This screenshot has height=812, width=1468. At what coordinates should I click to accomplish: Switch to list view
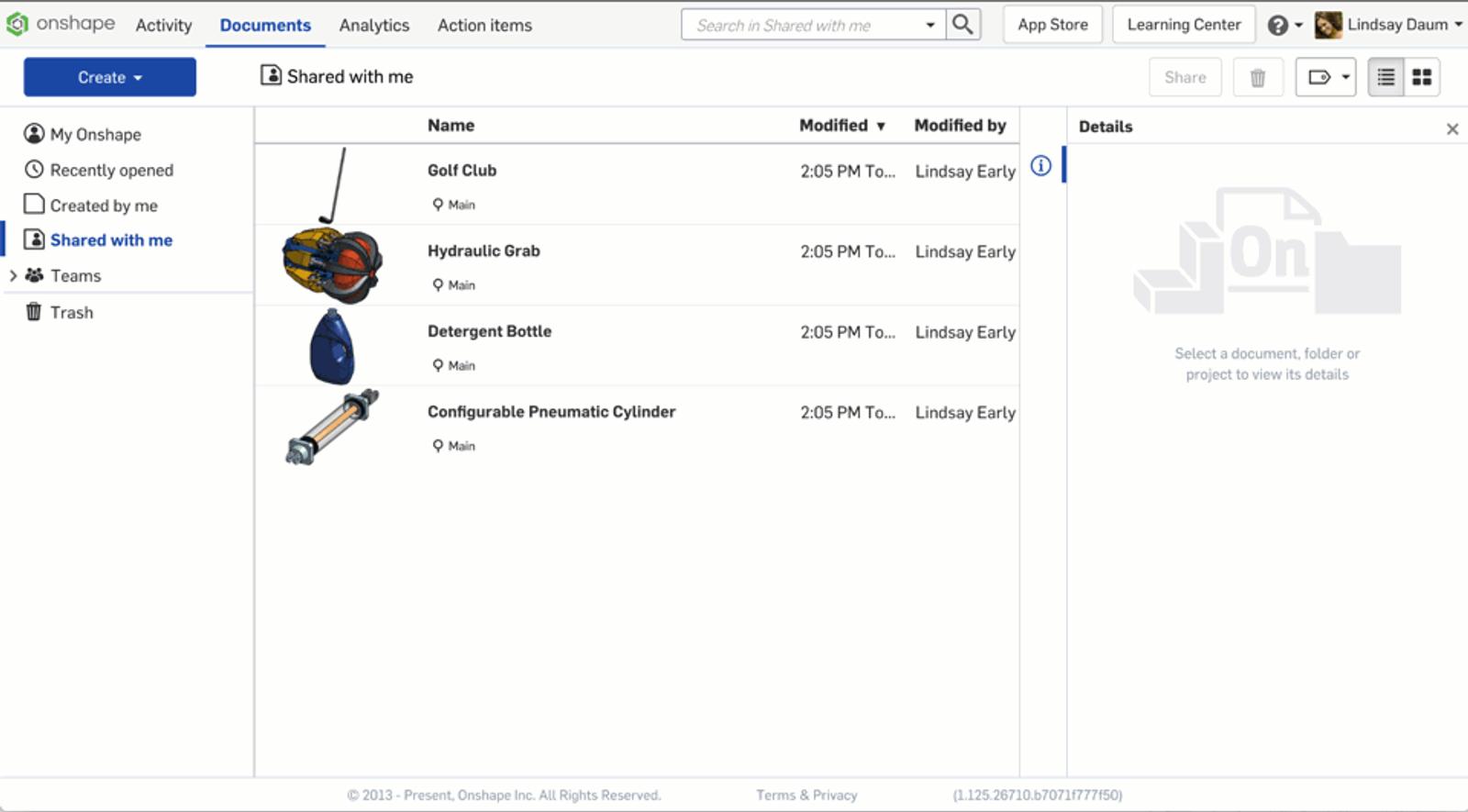(1385, 78)
